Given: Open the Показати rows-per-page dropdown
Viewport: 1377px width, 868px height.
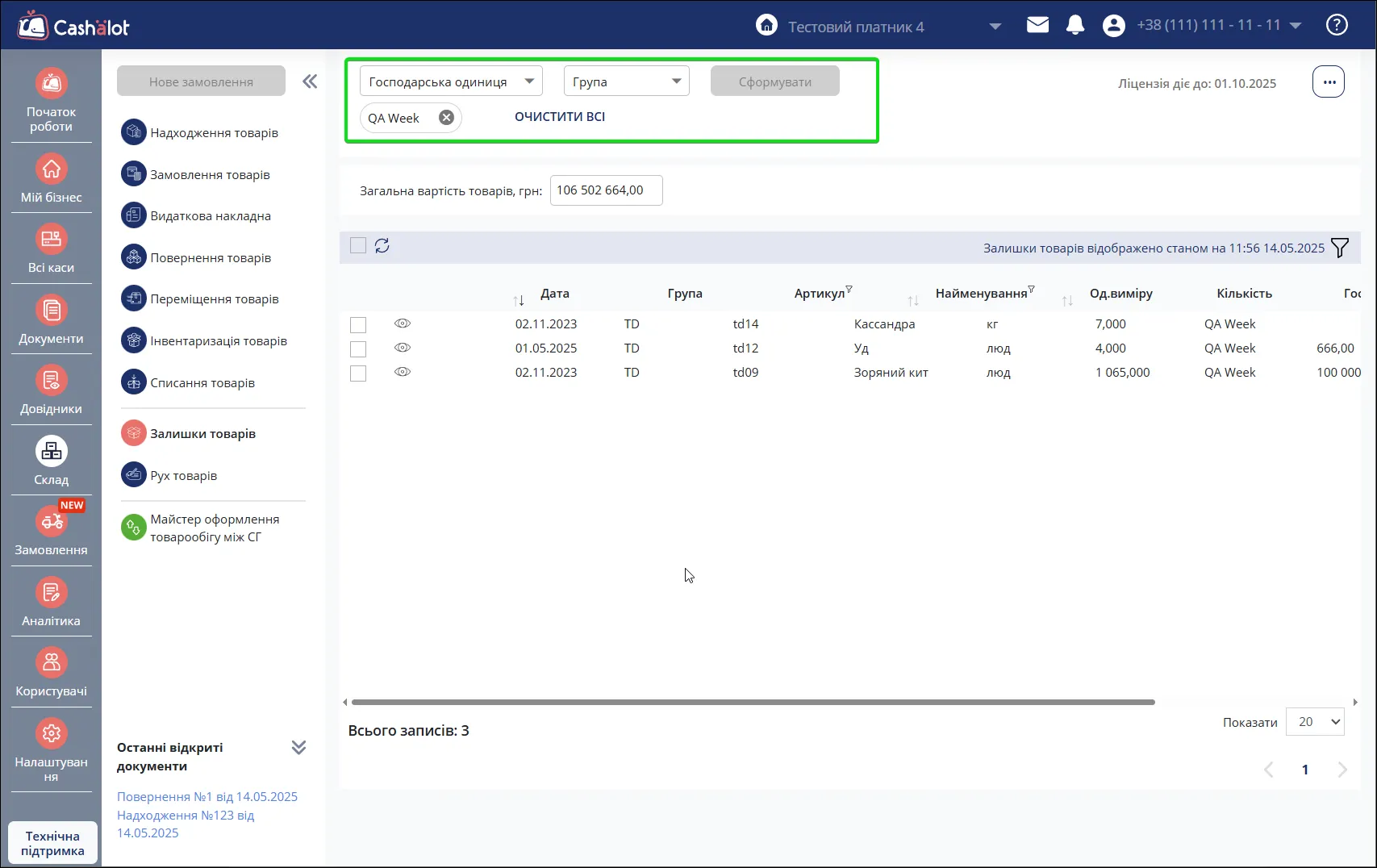Looking at the screenshot, I should coord(1315,721).
